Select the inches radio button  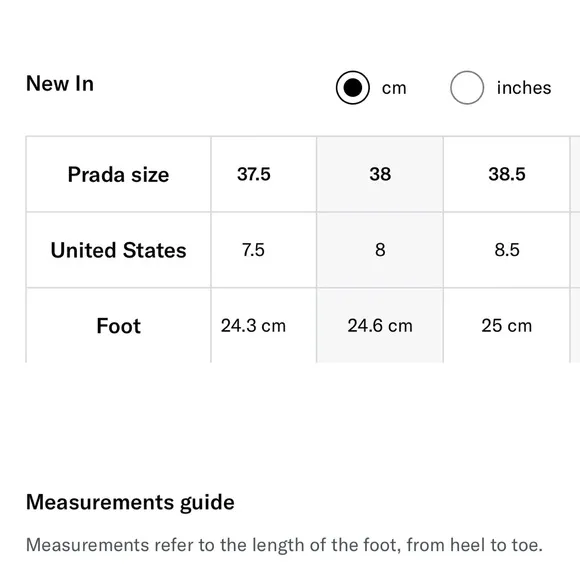(467, 88)
